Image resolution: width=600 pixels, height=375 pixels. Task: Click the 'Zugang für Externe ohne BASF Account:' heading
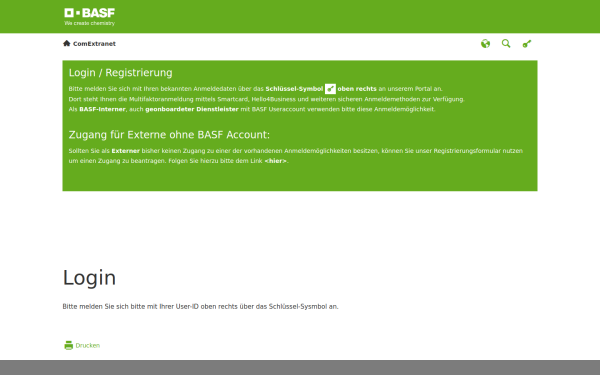pos(169,135)
